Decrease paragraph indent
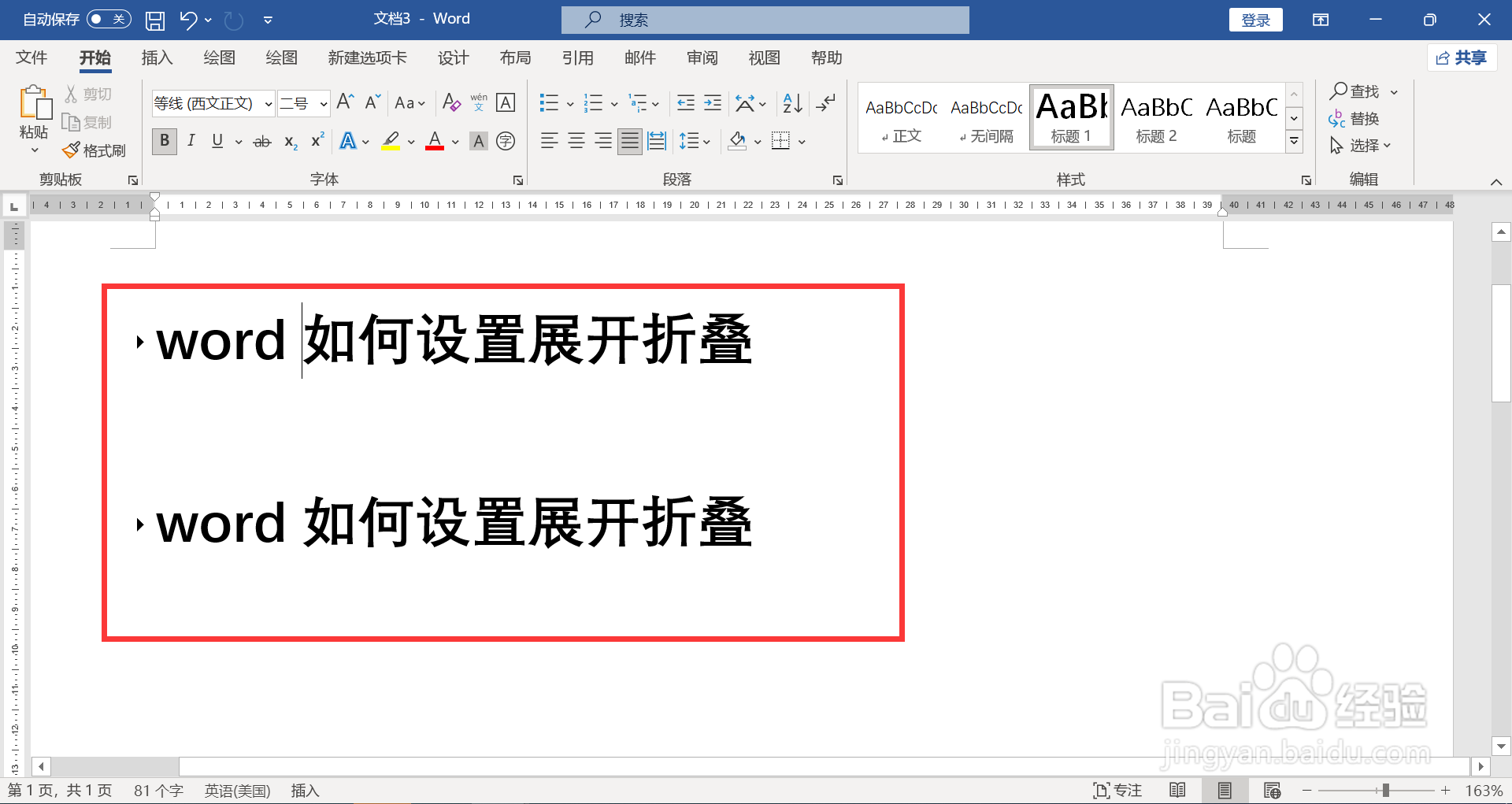This screenshot has width=1512, height=804. [686, 103]
